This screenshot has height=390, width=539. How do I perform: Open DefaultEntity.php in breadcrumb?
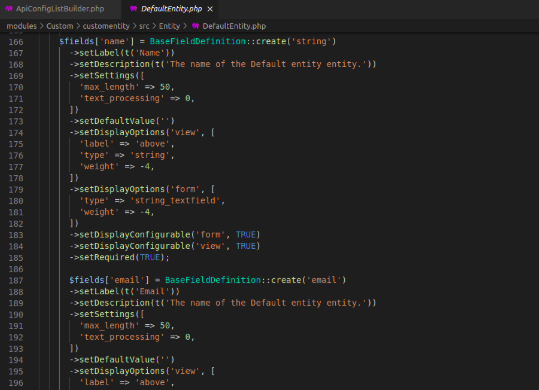(234, 26)
